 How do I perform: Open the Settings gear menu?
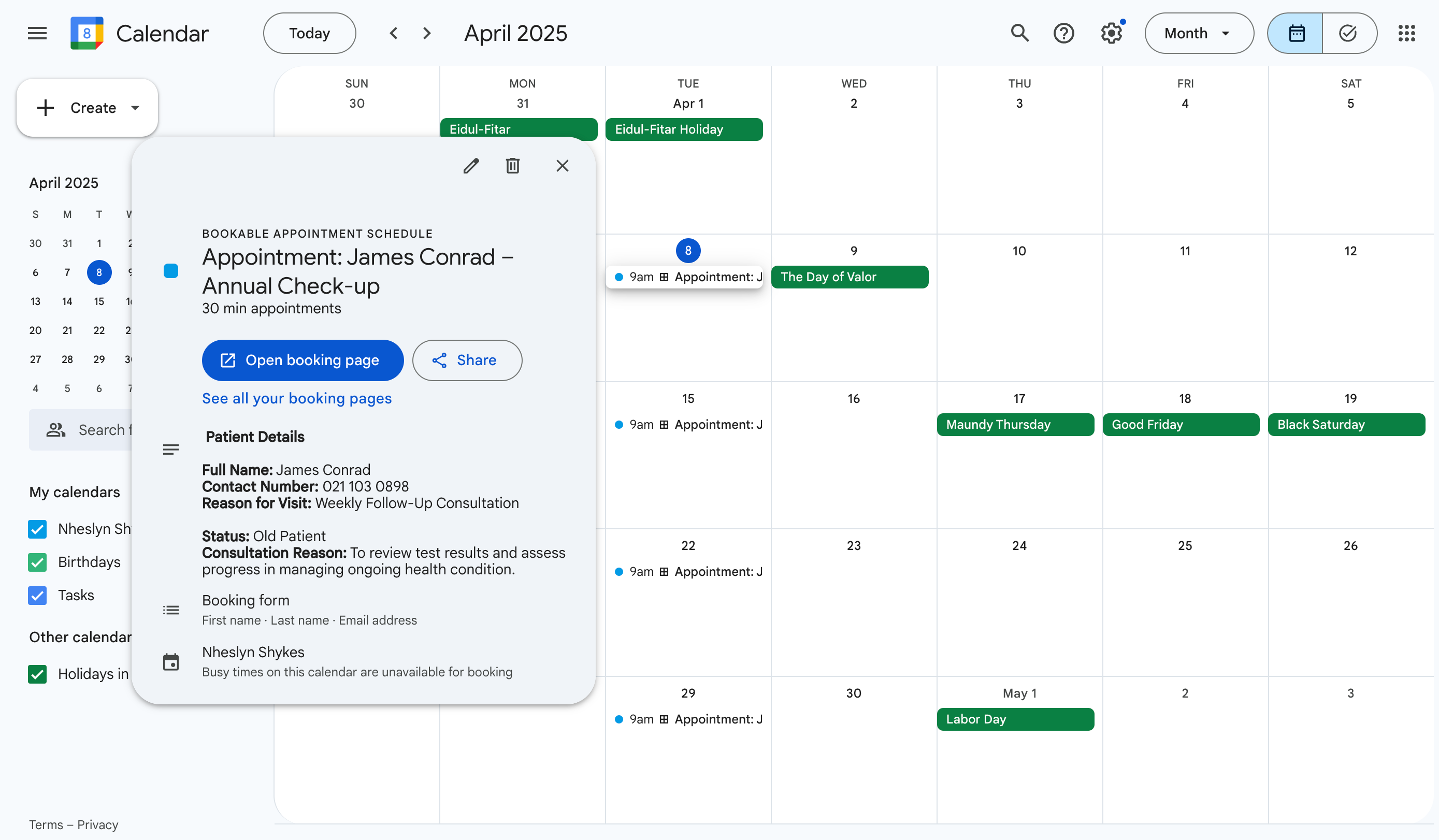pos(1111,33)
